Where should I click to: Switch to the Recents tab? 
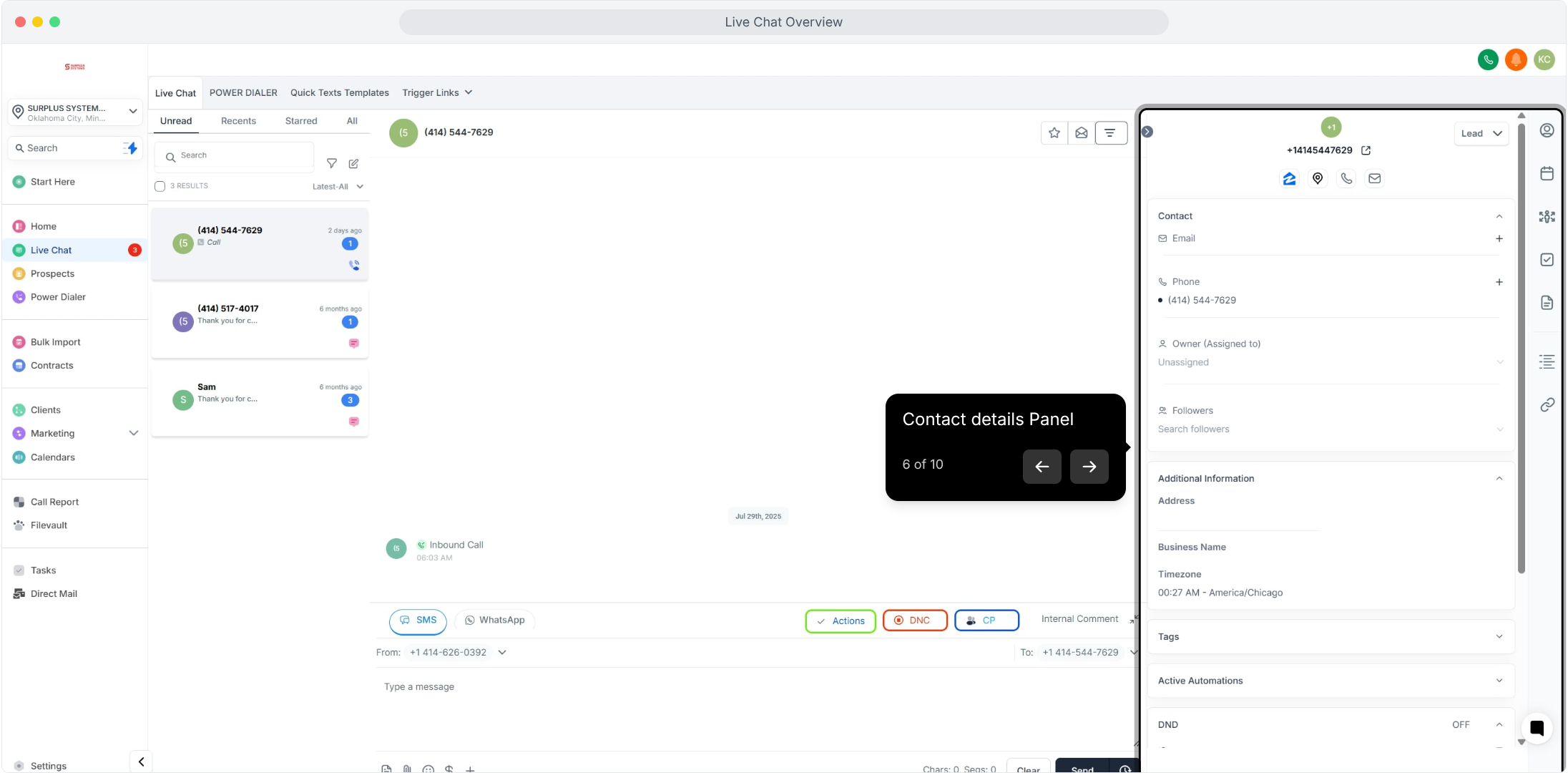click(x=238, y=121)
